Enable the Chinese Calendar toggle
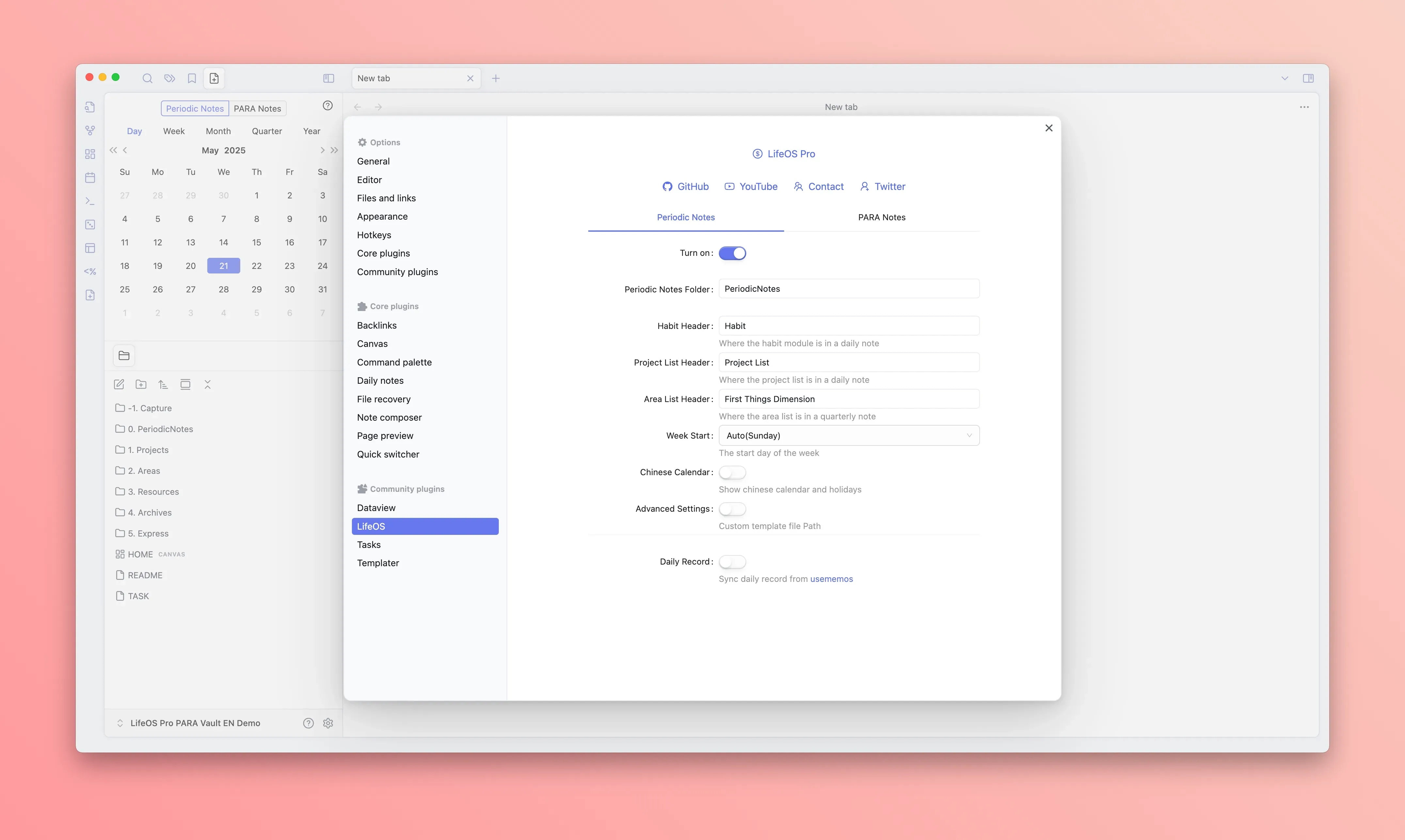The image size is (1405, 840). (x=732, y=472)
